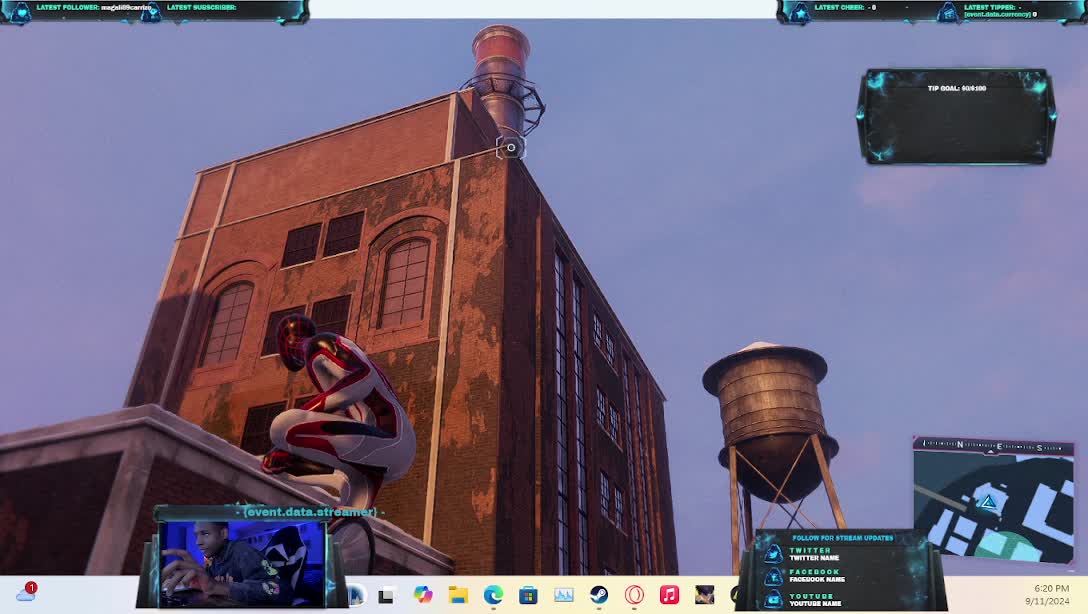Open the weather widget with notification badge
The image size is (1088, 614).
(x=26, y=592)
